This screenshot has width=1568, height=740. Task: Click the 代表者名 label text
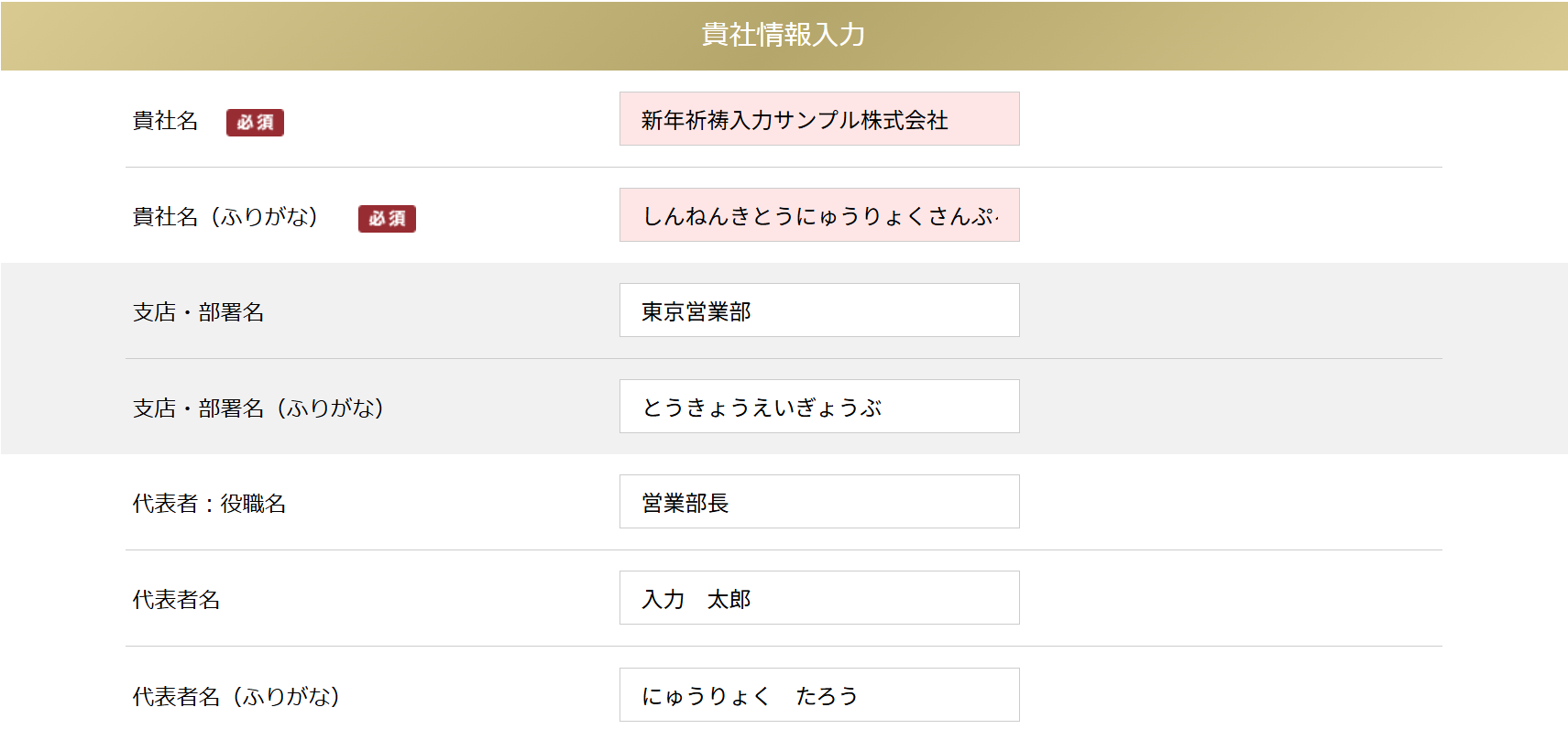coord(176,600)
